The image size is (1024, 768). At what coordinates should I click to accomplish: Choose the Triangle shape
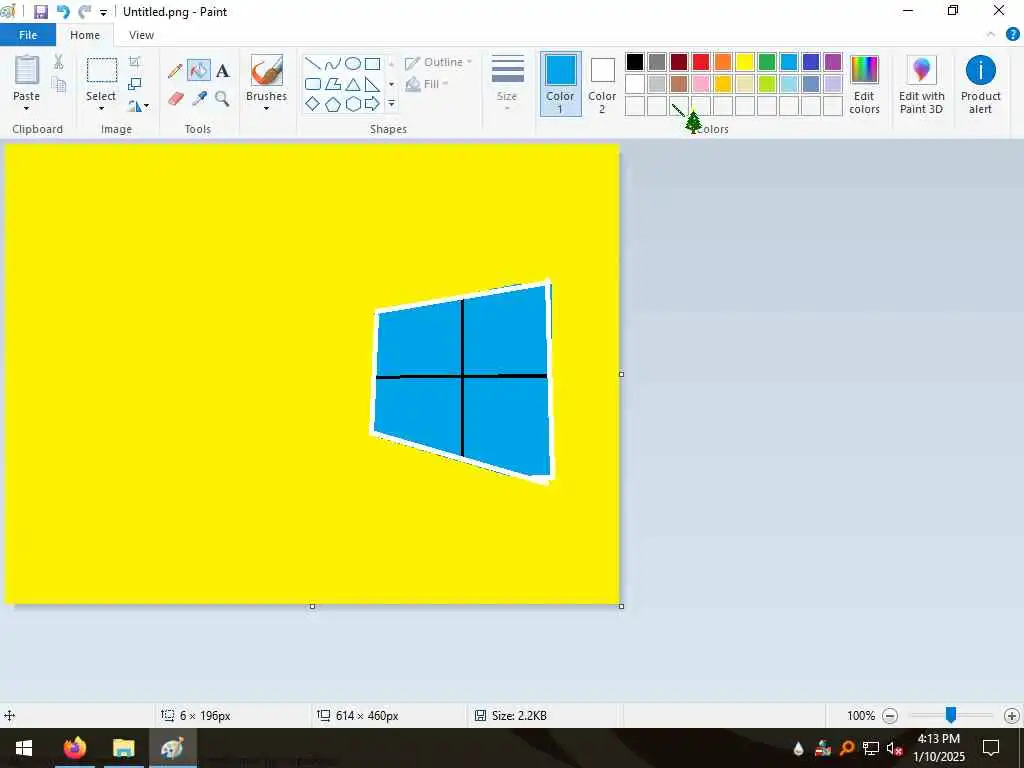point(353,84)
